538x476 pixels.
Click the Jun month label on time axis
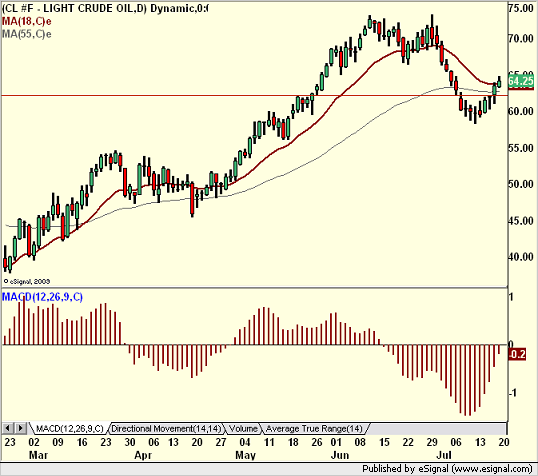coord(340,455)
